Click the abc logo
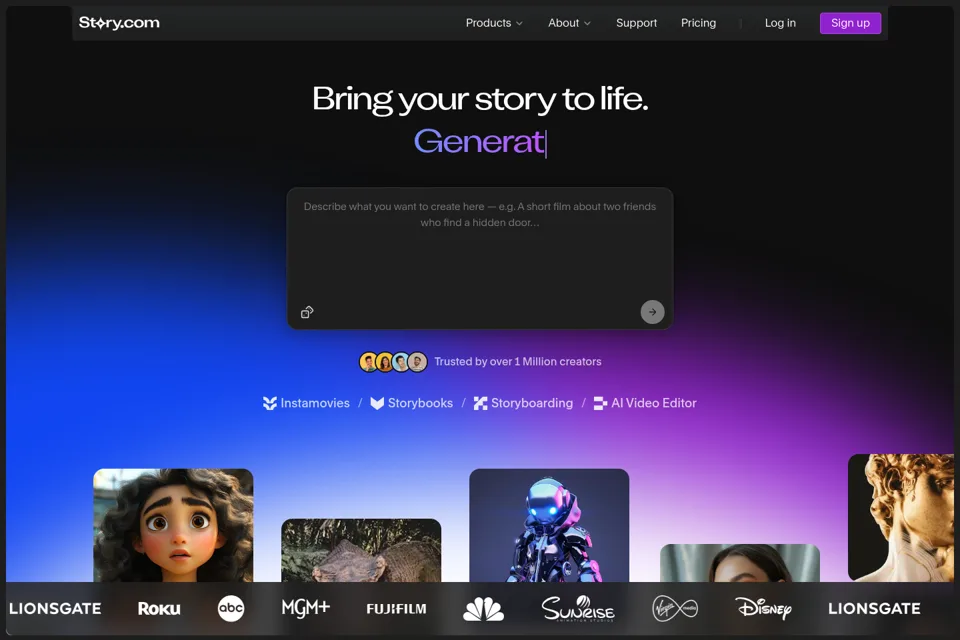This screenshot has height=640, width=960. pos(231,609)
